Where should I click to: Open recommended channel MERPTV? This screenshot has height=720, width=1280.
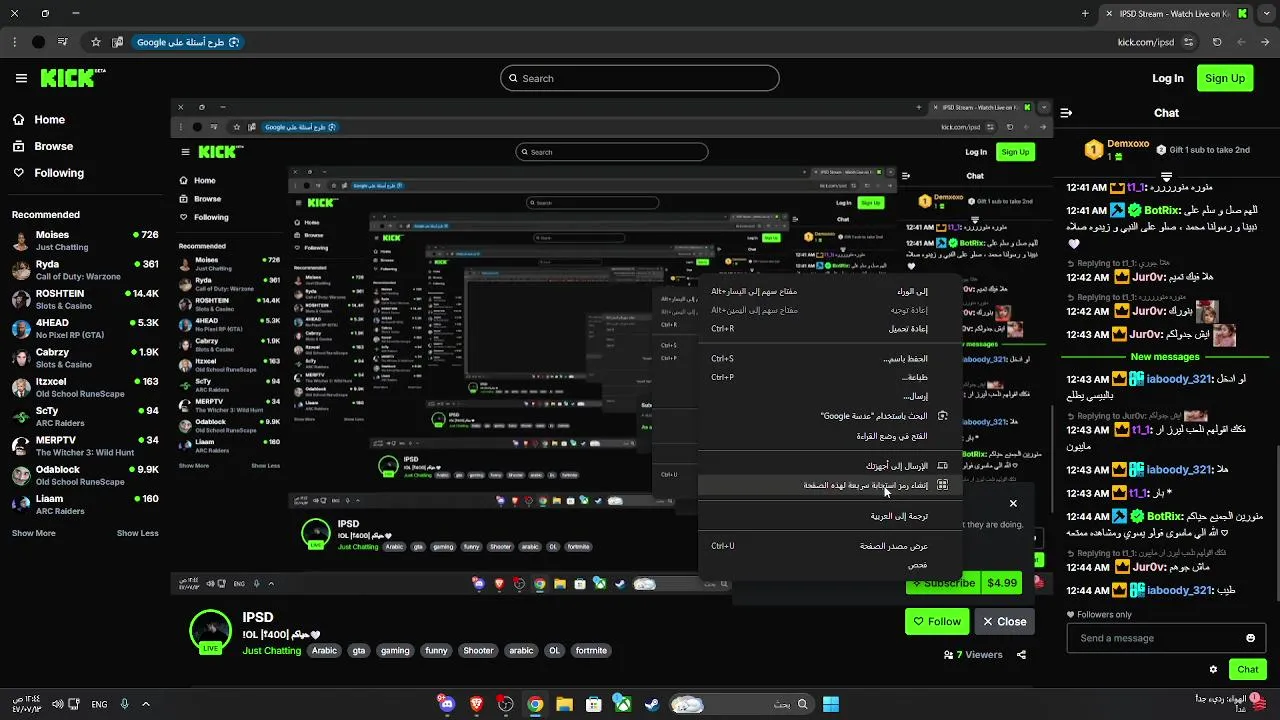pyautogui.click(x=85, y=445)
